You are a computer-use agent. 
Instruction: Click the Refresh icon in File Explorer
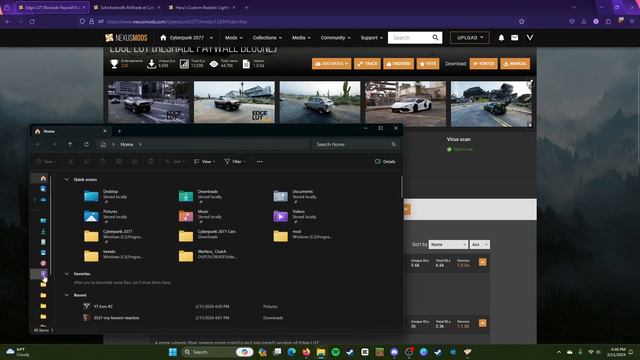coord(86,144)
